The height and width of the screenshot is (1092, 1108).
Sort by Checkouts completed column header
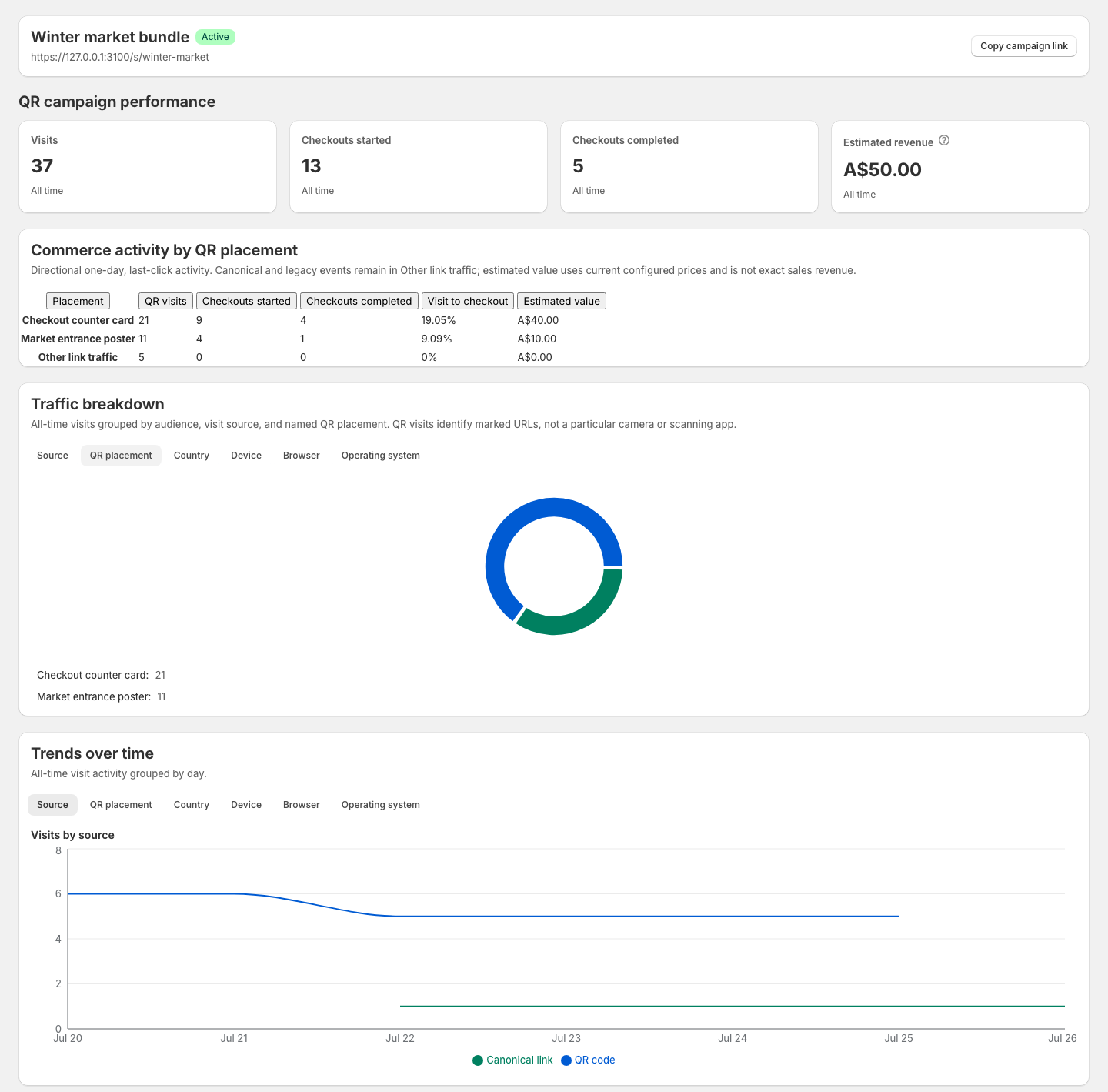tap(359, 301)
